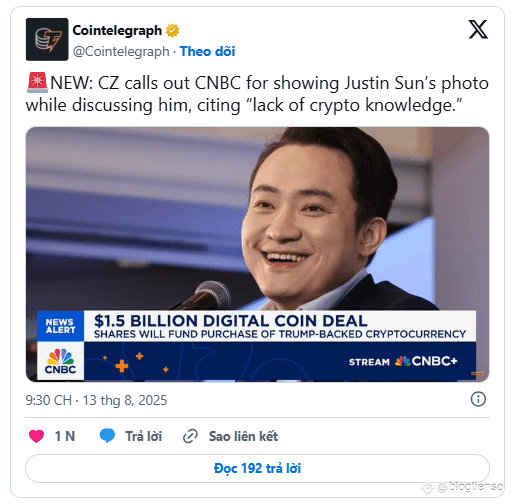Click the CNBC peacock logo in the image
This screenshot has width=511, height=504.
point(60,361)
